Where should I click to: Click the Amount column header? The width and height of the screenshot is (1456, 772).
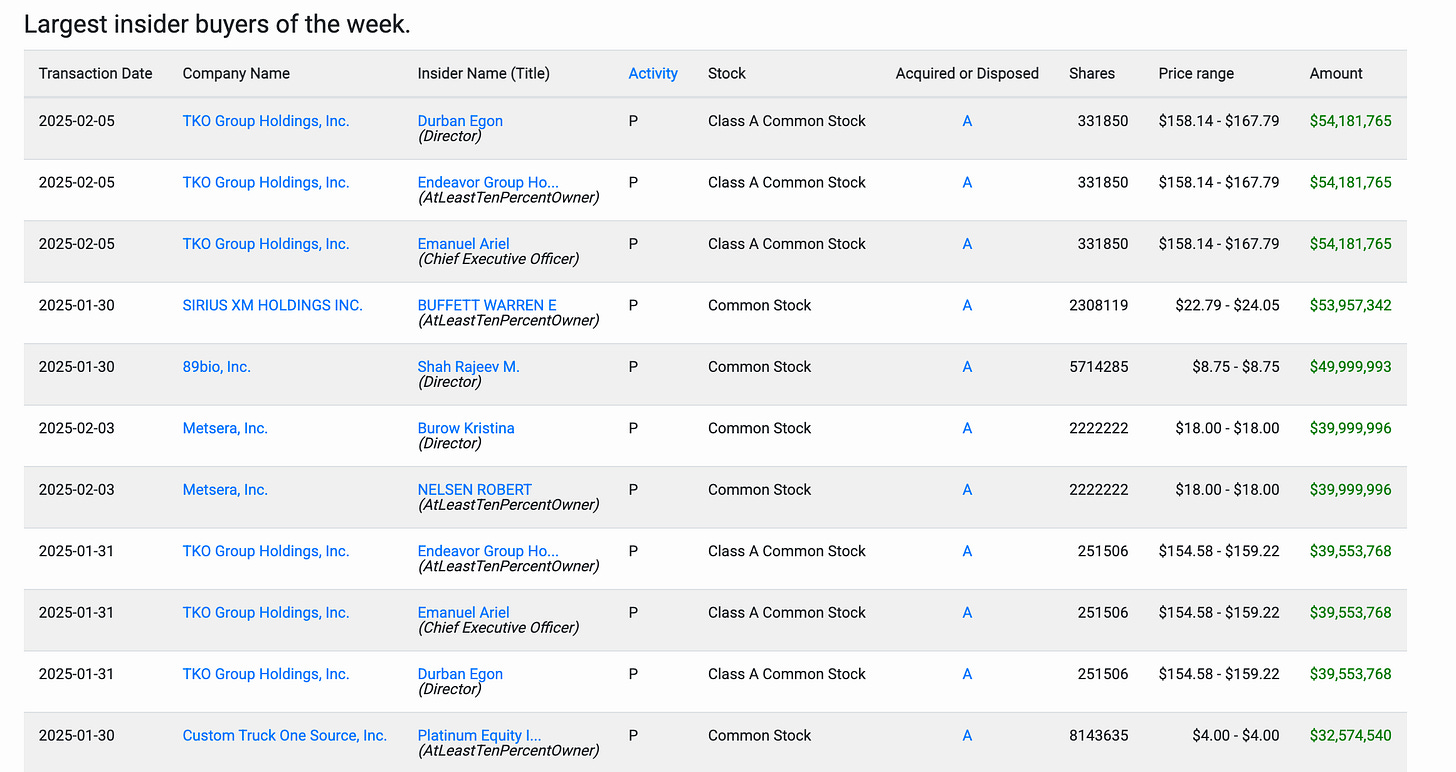(x=1336, y=73)
